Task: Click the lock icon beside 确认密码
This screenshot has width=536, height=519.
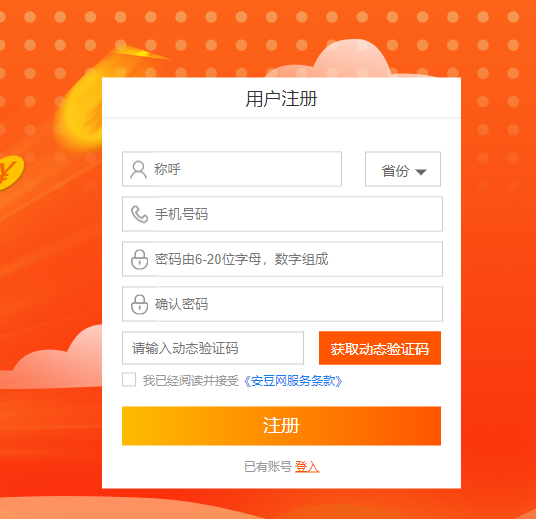Action: tap(139, 304)
